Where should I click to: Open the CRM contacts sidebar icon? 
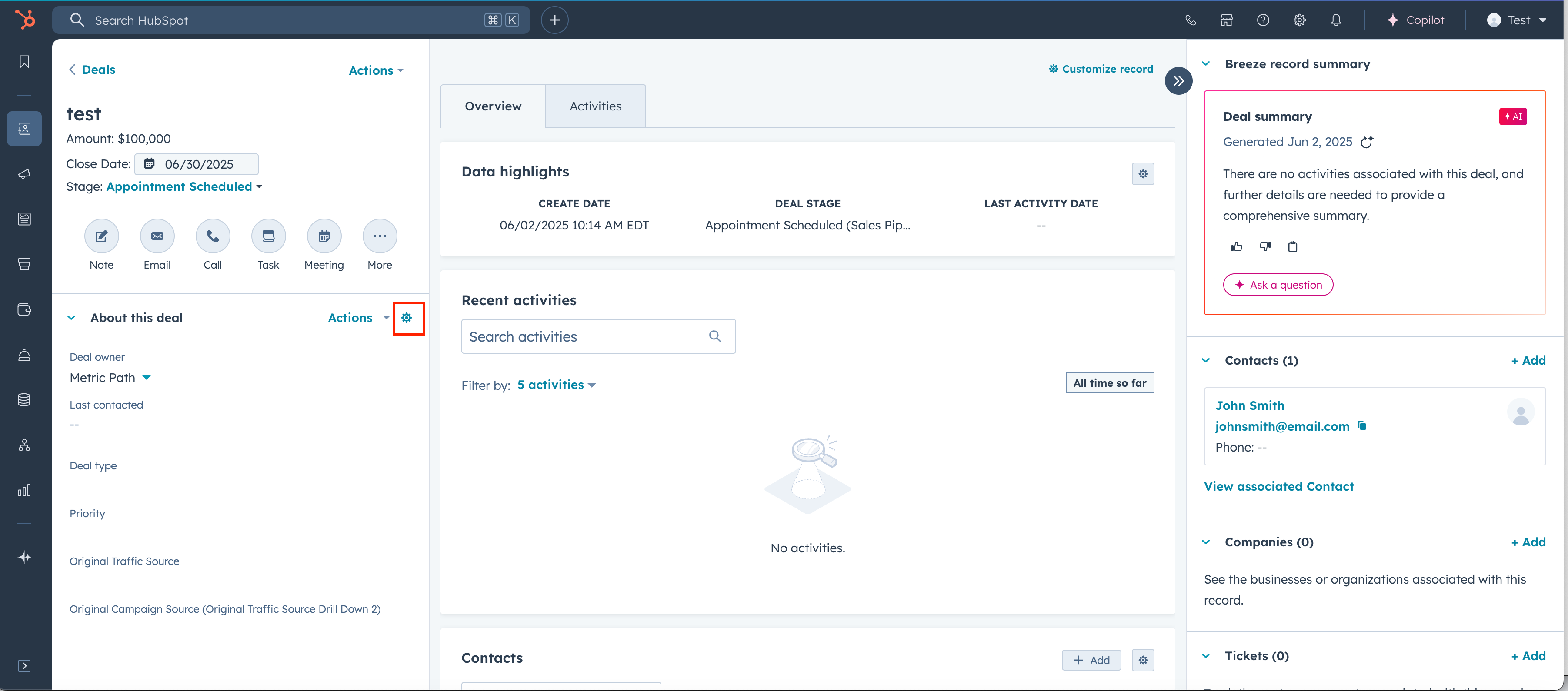(24, 128)
